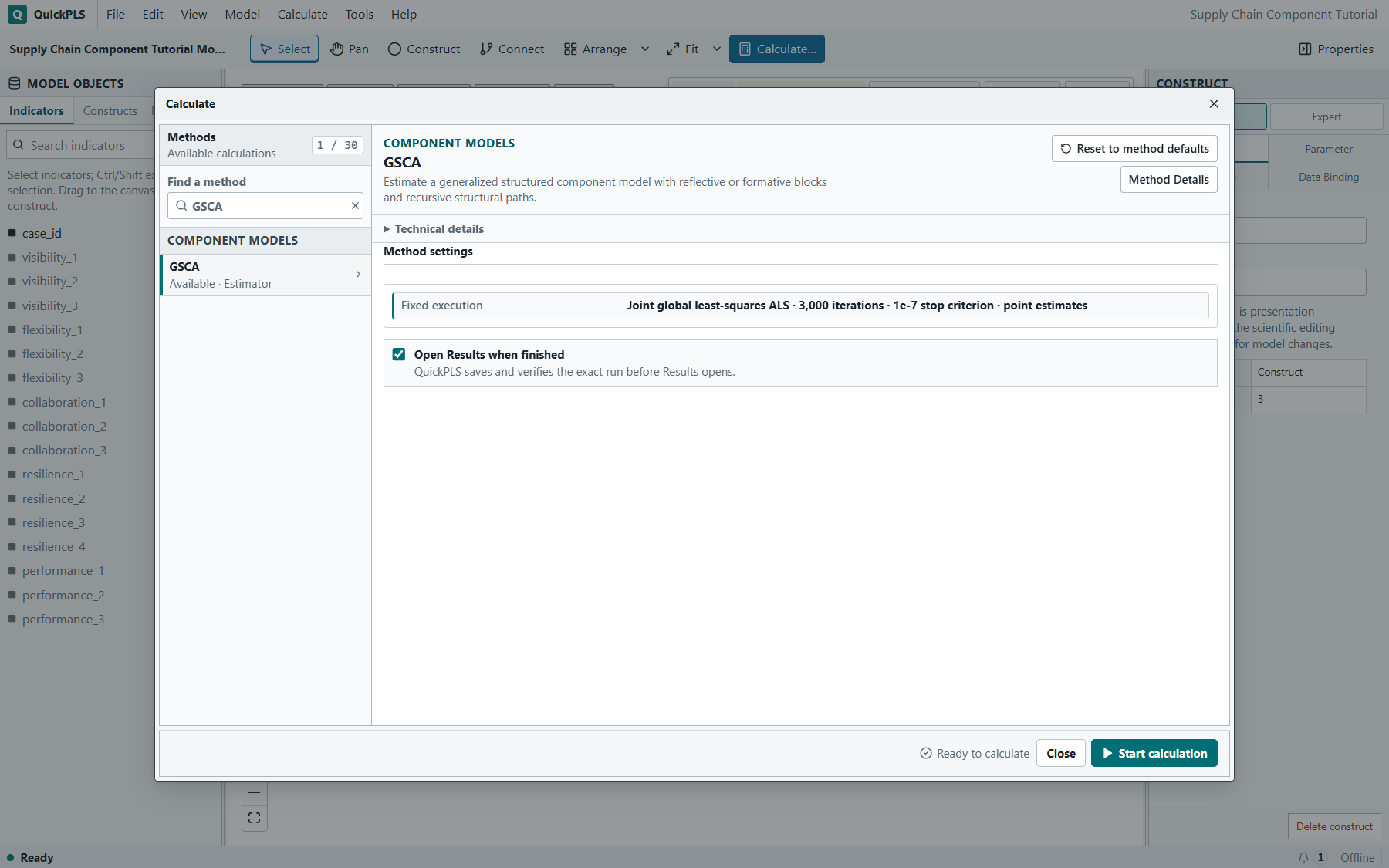This screenshot has width=1389, height=868.
Task: Clear the GSCA search text
Action: [355, 206]
